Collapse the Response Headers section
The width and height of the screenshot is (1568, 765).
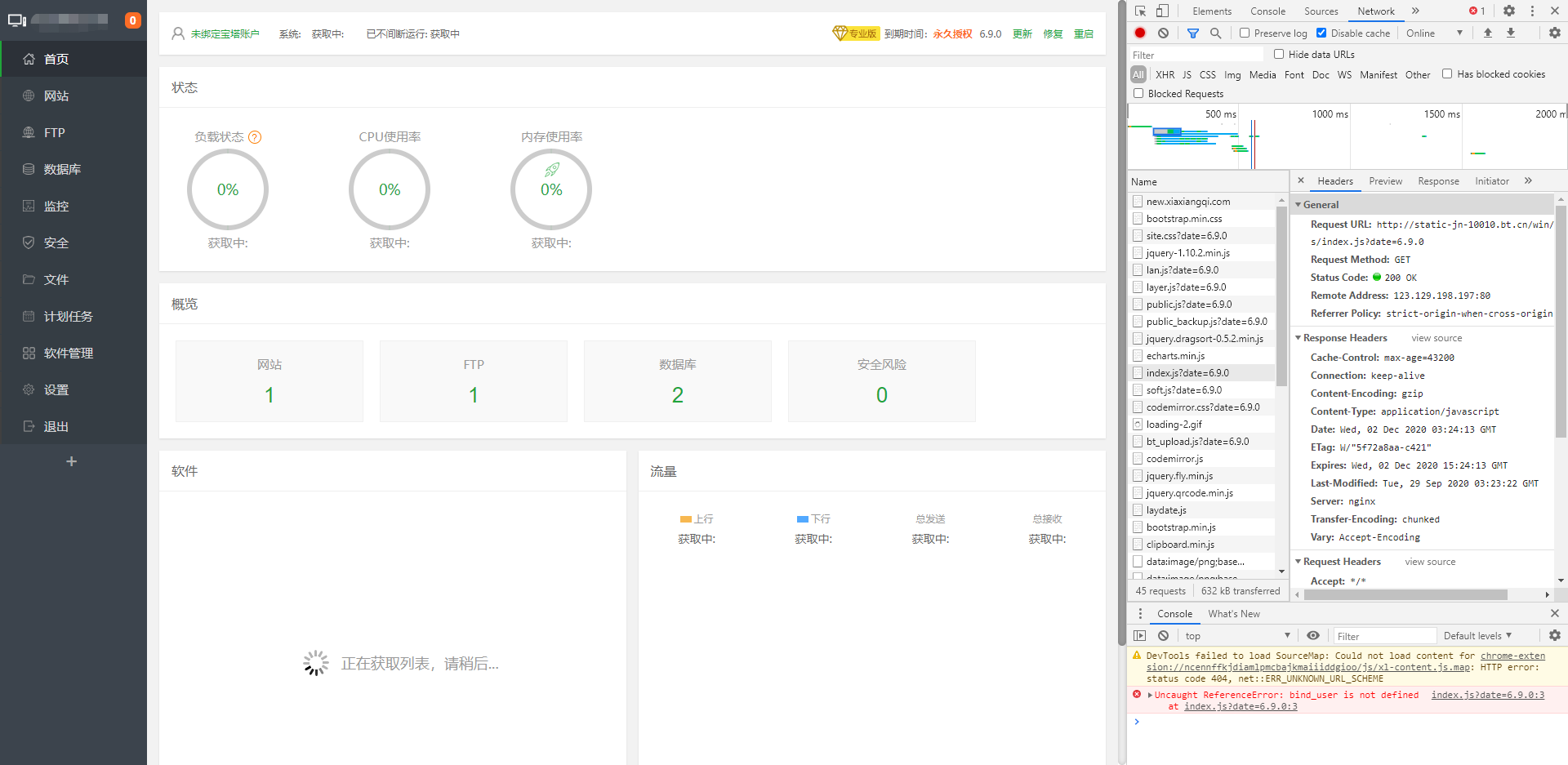coord(1298,337)
